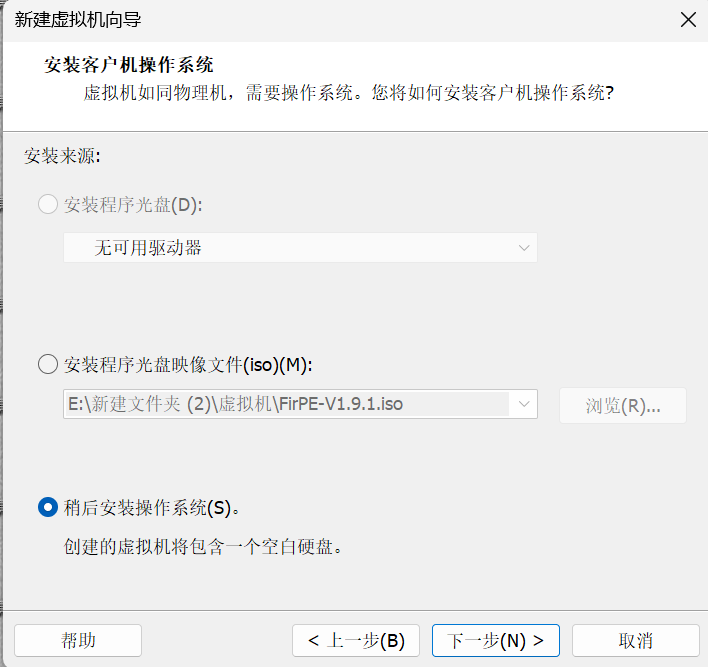
Task: Select the 稍后安装操作系统(S) radio circle
Action: [x=47, y=508]
